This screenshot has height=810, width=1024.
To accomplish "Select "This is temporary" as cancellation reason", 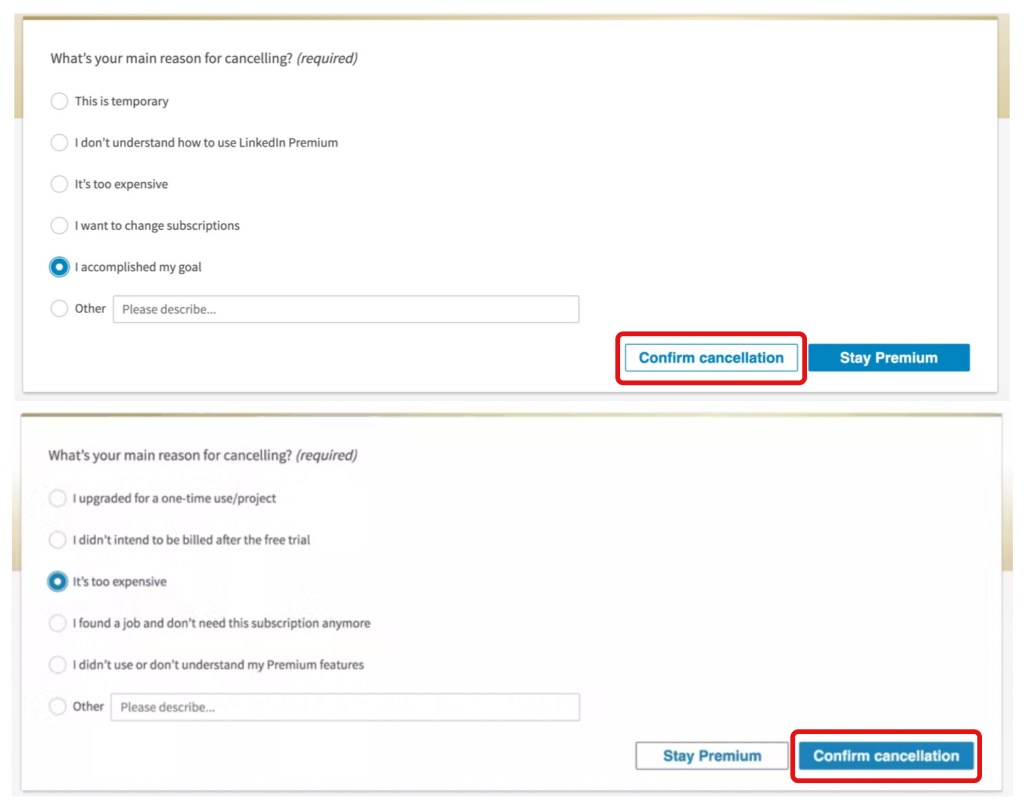I will pyautogui.click(x=59, y=101).
